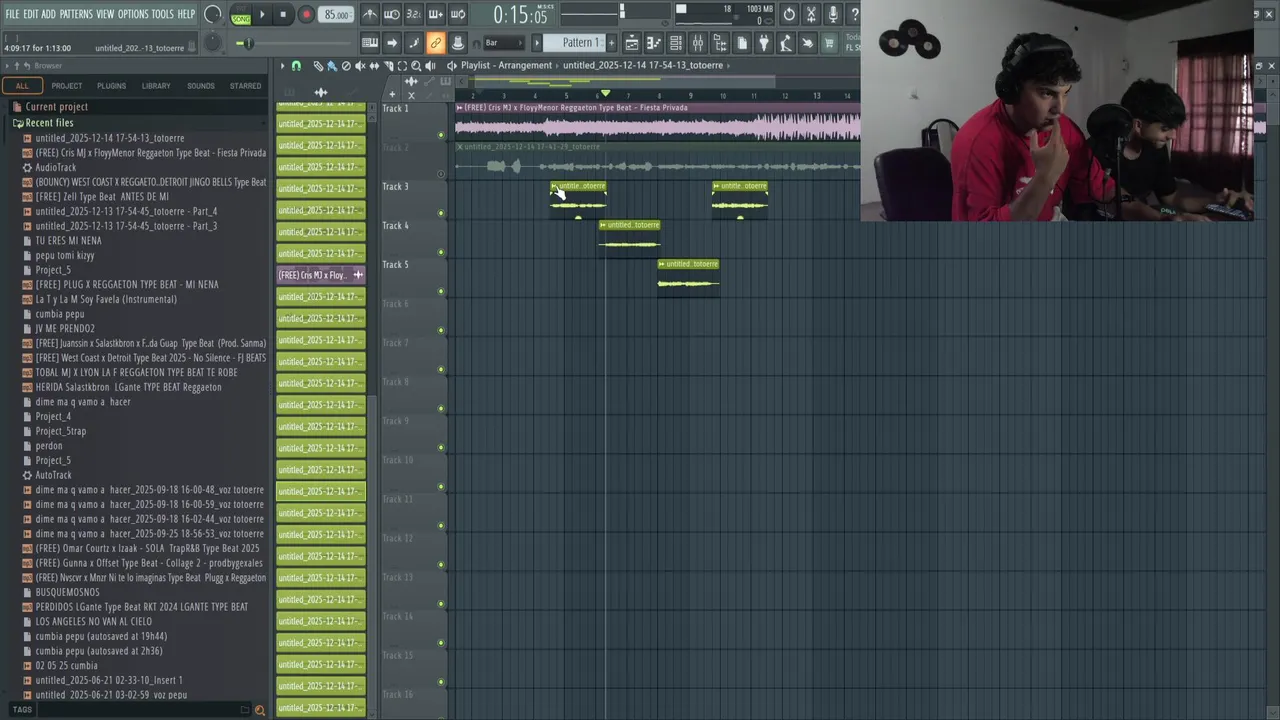Image resolution: width=1280 pixels, height=720 pixels.
Task: Enable typing keyboard to piano
Action: click(370, 43)
